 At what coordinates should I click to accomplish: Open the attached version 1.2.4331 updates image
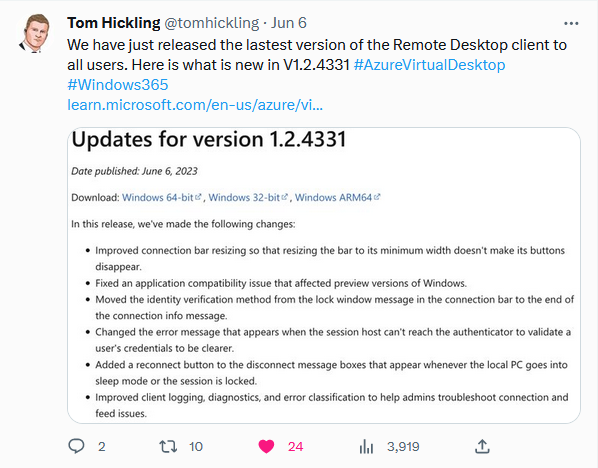coord(324,275)
